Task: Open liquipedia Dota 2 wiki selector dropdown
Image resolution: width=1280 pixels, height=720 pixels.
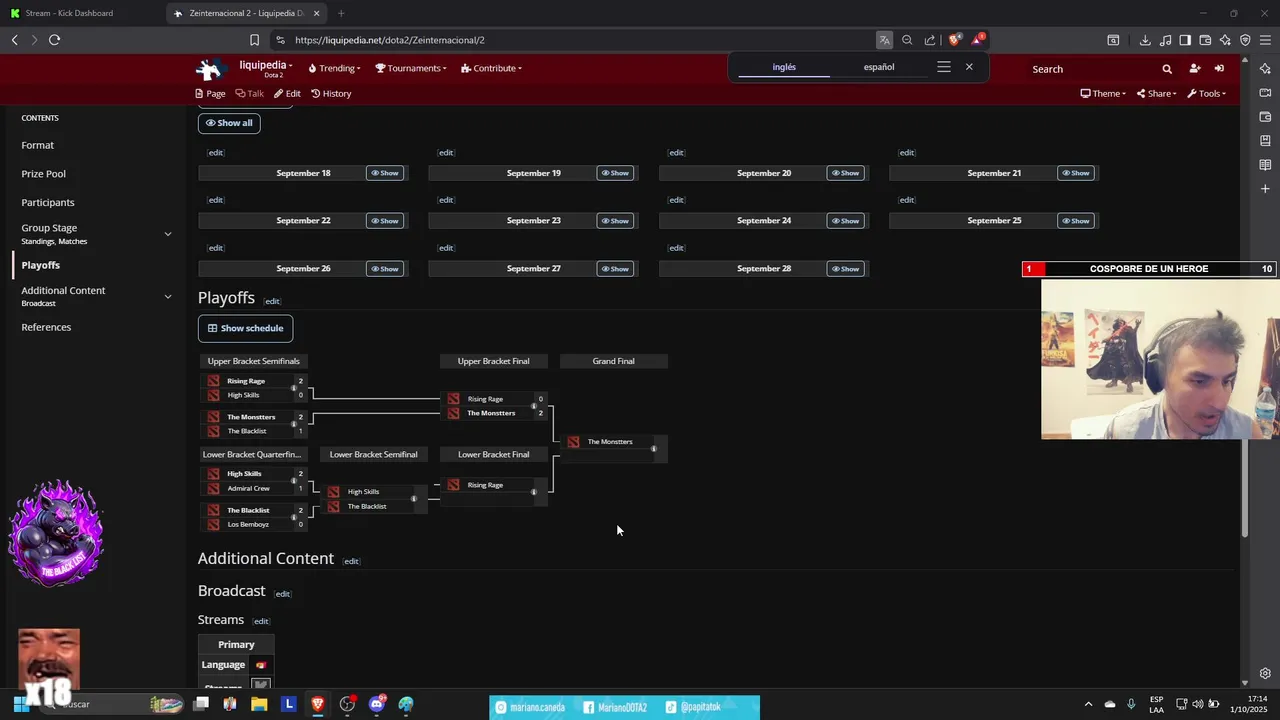Action: (x=266, y=69)
